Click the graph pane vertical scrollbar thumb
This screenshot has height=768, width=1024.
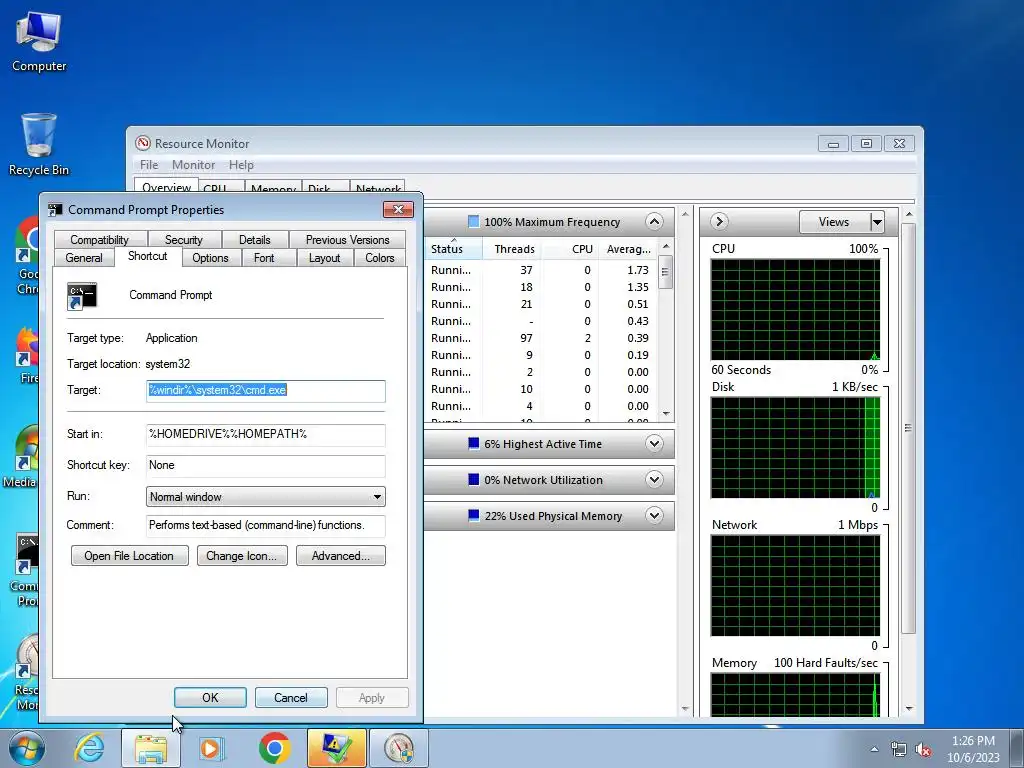pos(908,428)
